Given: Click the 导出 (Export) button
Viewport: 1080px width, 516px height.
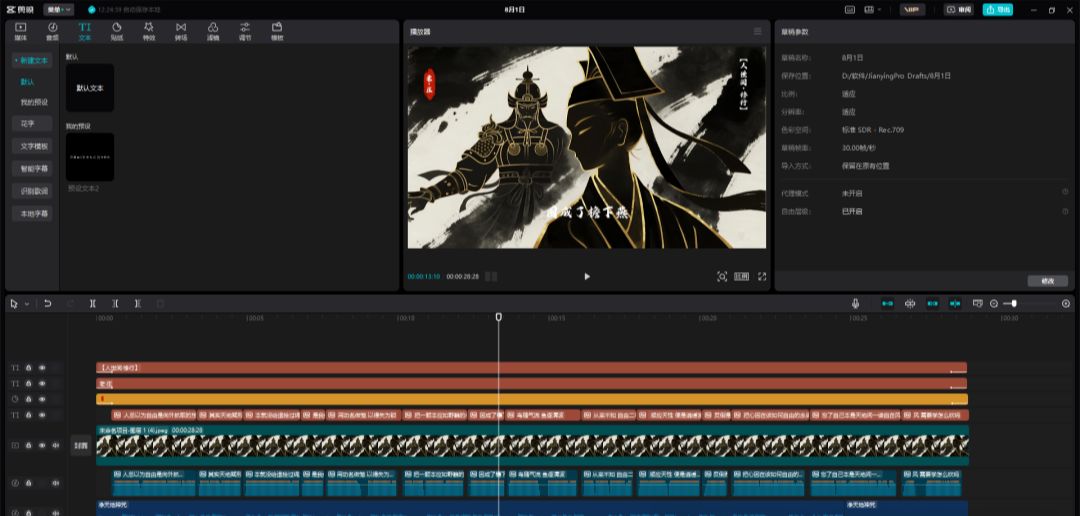Looking at the screenshot, I should pos(997,9).
